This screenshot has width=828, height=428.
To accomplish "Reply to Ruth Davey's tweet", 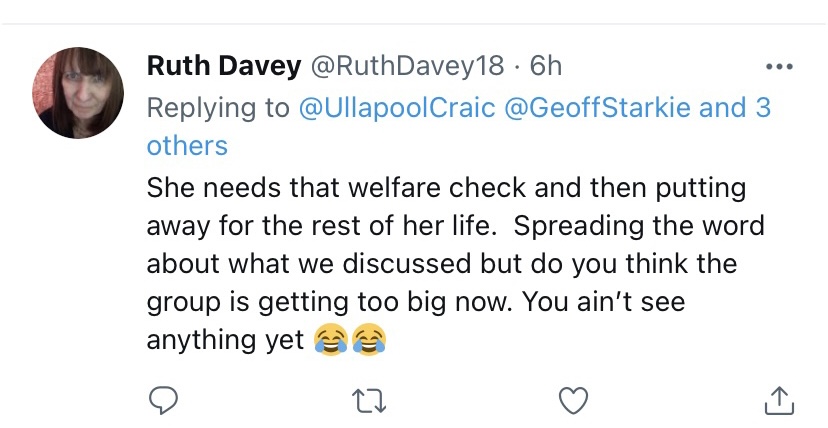I will pos(162,400).
